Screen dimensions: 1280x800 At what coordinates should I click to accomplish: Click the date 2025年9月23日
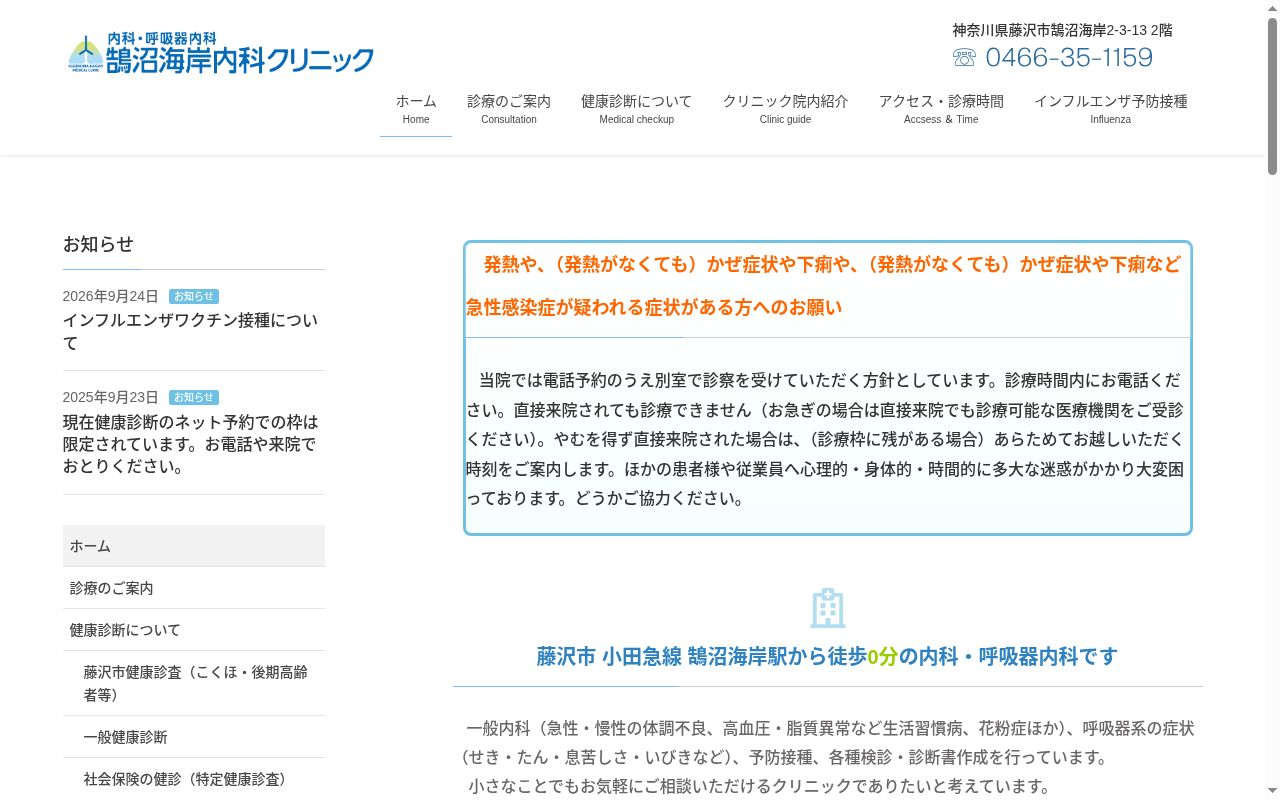[111, 397]
